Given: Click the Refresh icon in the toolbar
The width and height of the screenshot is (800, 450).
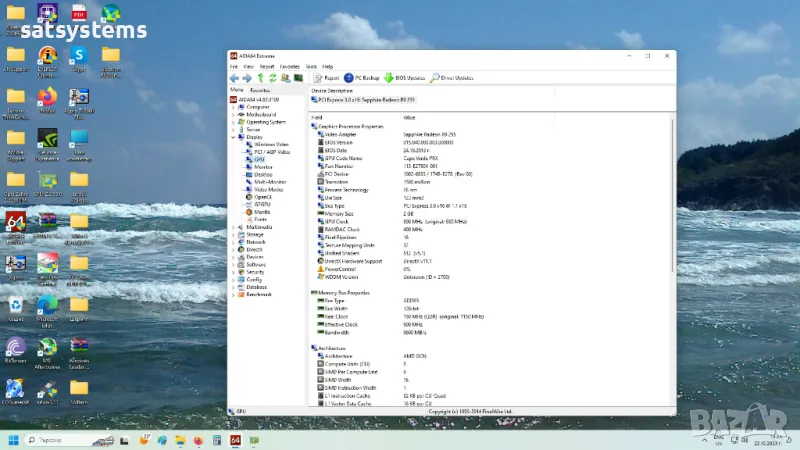Looking at the screenshot, I should (x=271, y=77).
